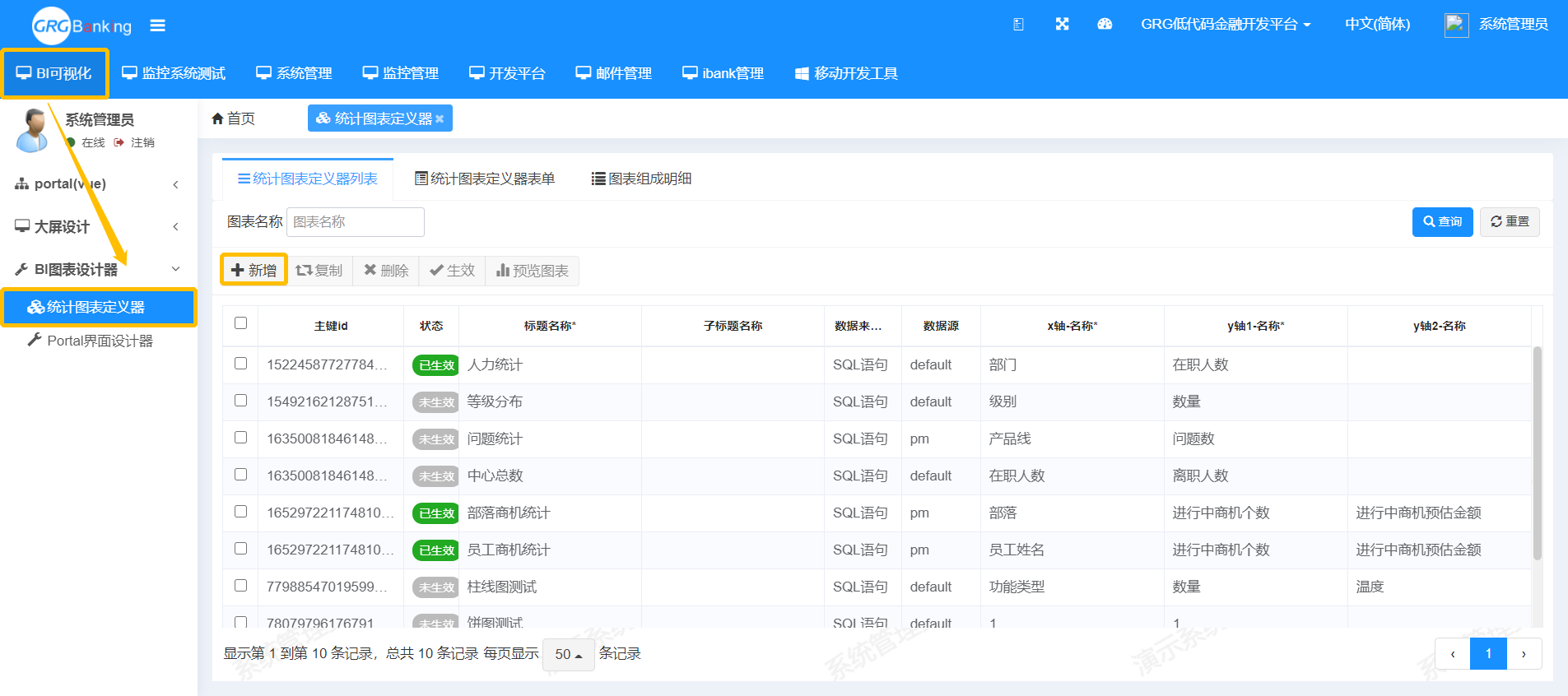The width and height of the screenshot is (1568, 696).
Task: Go to next page arrow
Action: (x=1524, y=654)
